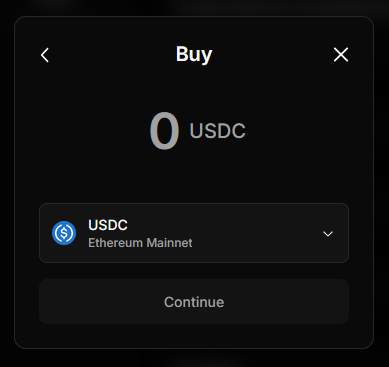
Task: Click the gray USDC unit beside amount
Action: 217,131
